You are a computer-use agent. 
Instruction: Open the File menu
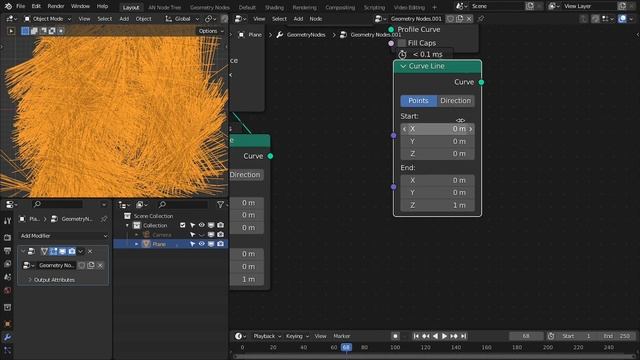pyautogui.click(x=20, y=6)
